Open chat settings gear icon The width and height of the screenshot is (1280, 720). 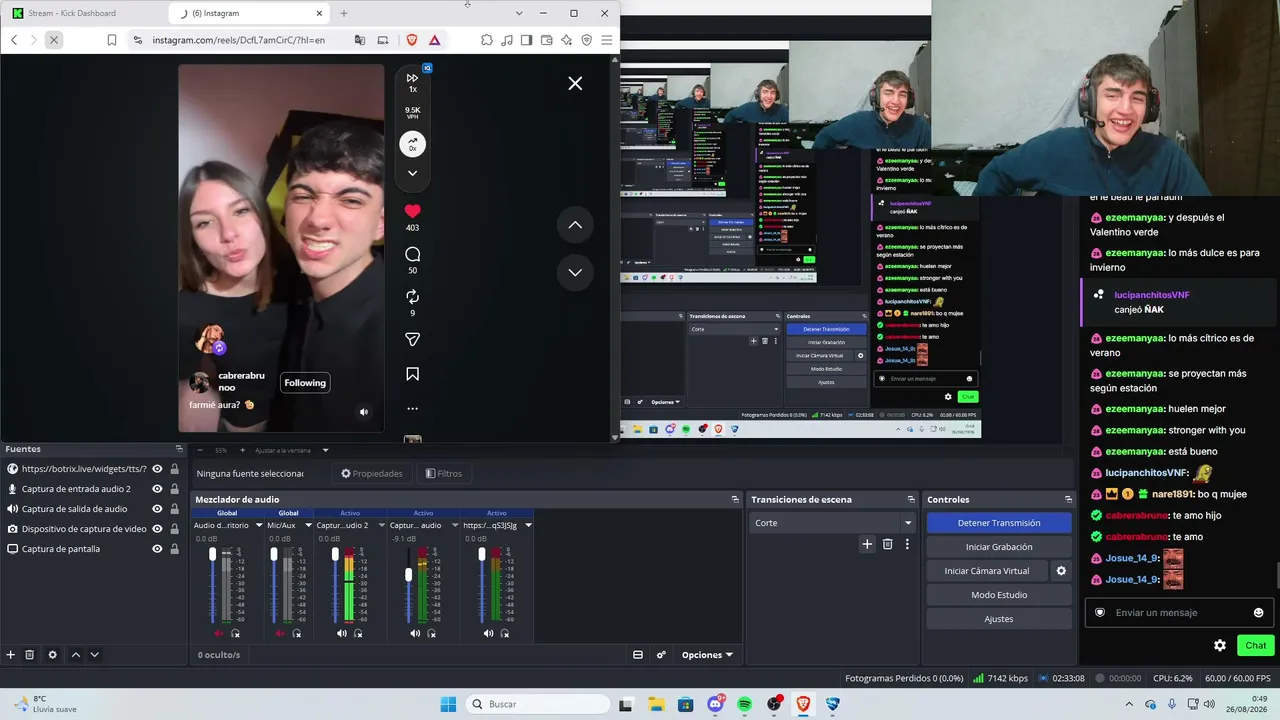click(x=1220, y=646)
